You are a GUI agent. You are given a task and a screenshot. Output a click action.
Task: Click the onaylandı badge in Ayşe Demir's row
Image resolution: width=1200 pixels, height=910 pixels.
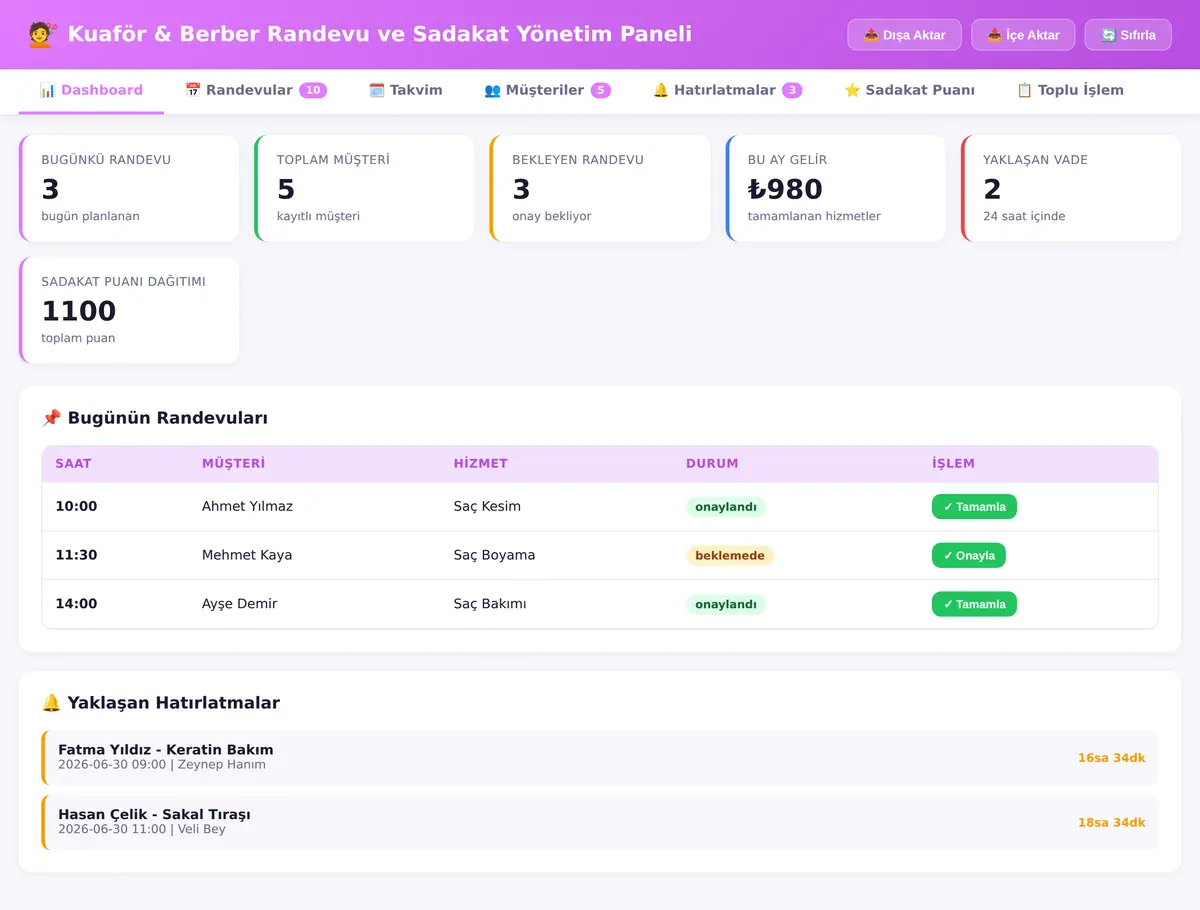726,604
